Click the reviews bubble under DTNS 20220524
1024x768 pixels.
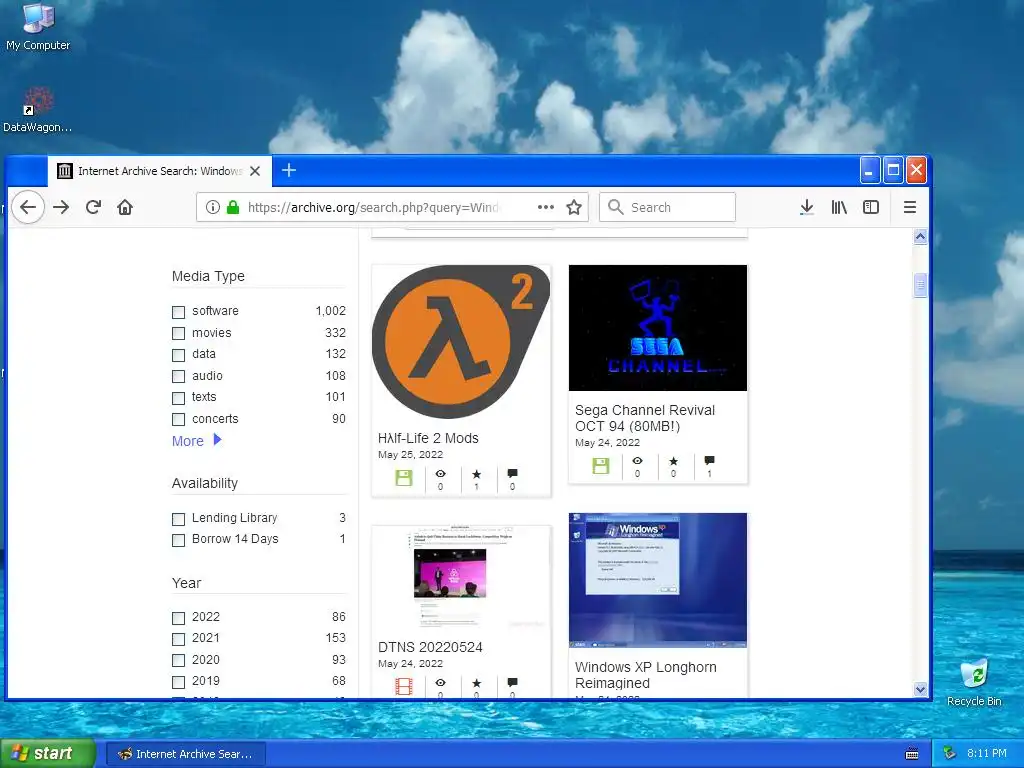coord(513,682)
